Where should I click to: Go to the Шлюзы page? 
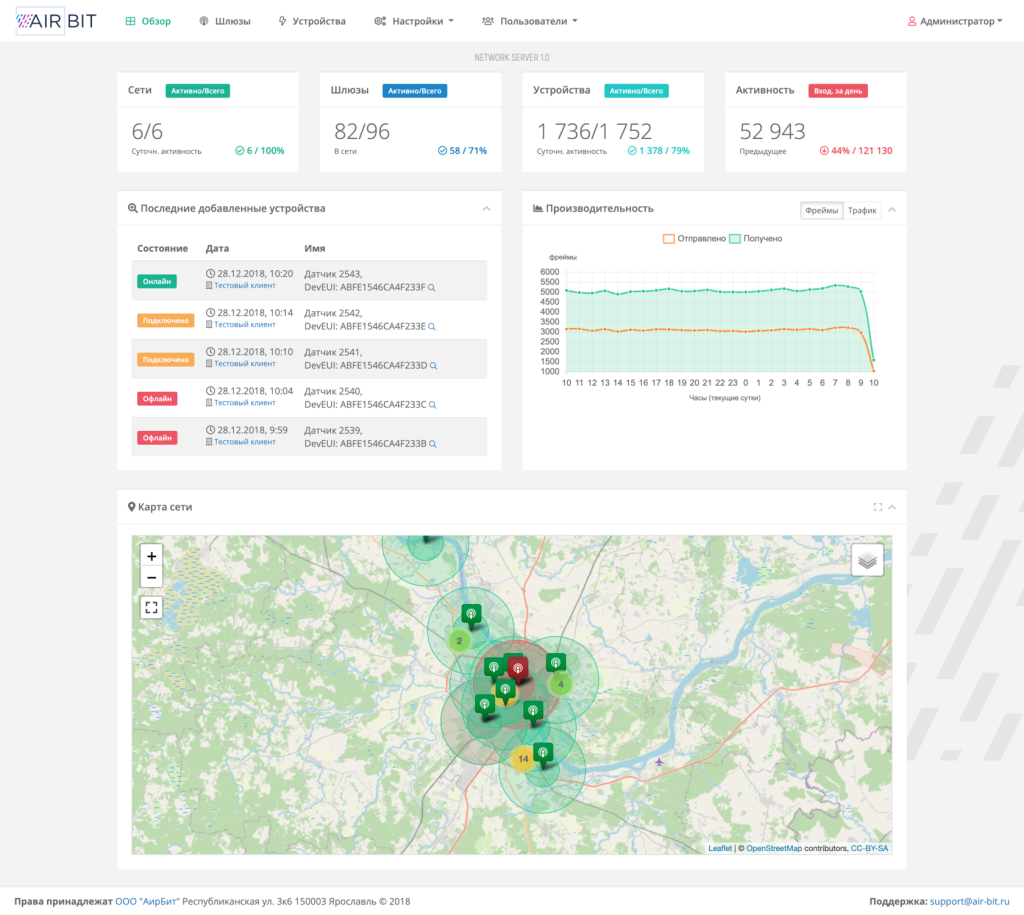click(225, 21)
